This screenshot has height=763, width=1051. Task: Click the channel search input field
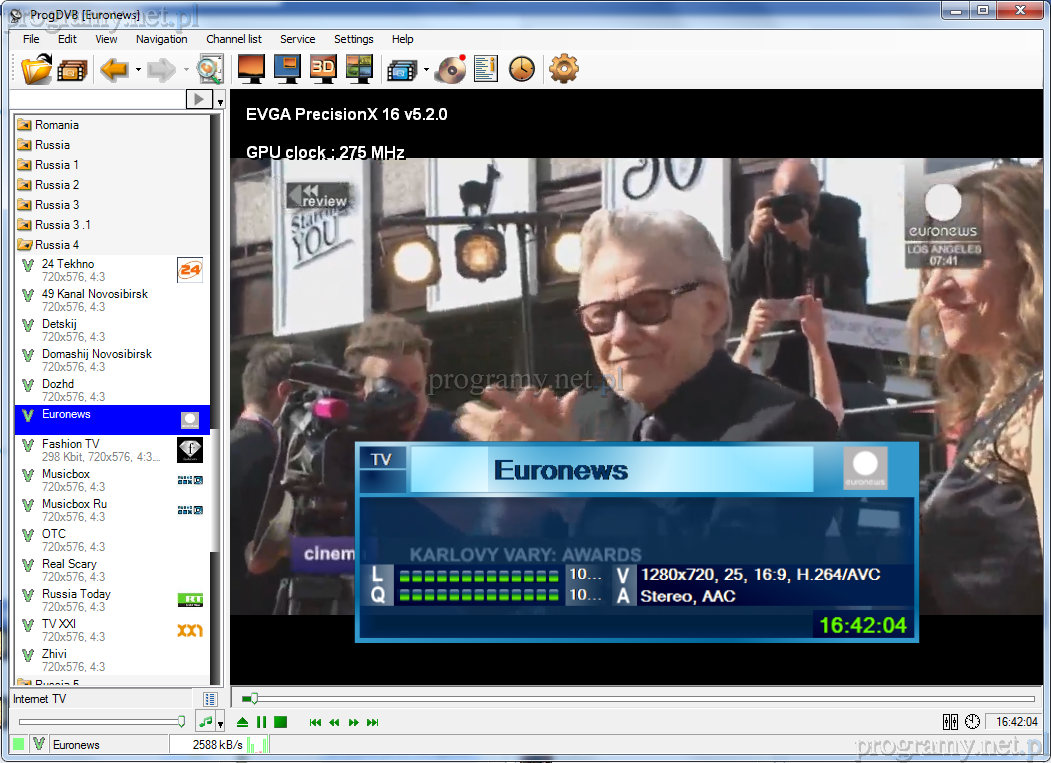click(x=98, y=99)
